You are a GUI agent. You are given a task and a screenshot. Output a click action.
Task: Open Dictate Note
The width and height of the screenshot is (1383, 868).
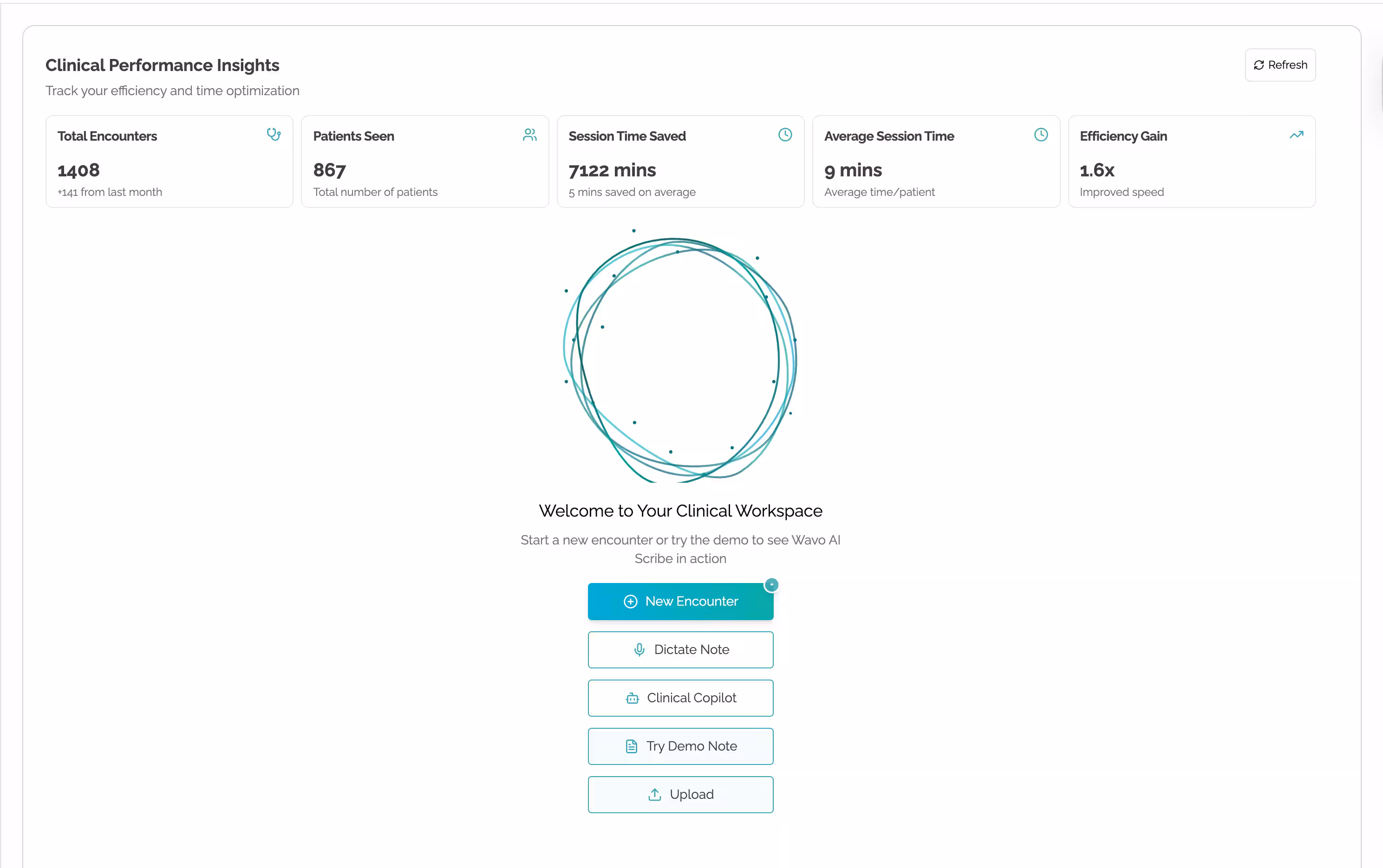coord(680,649)
